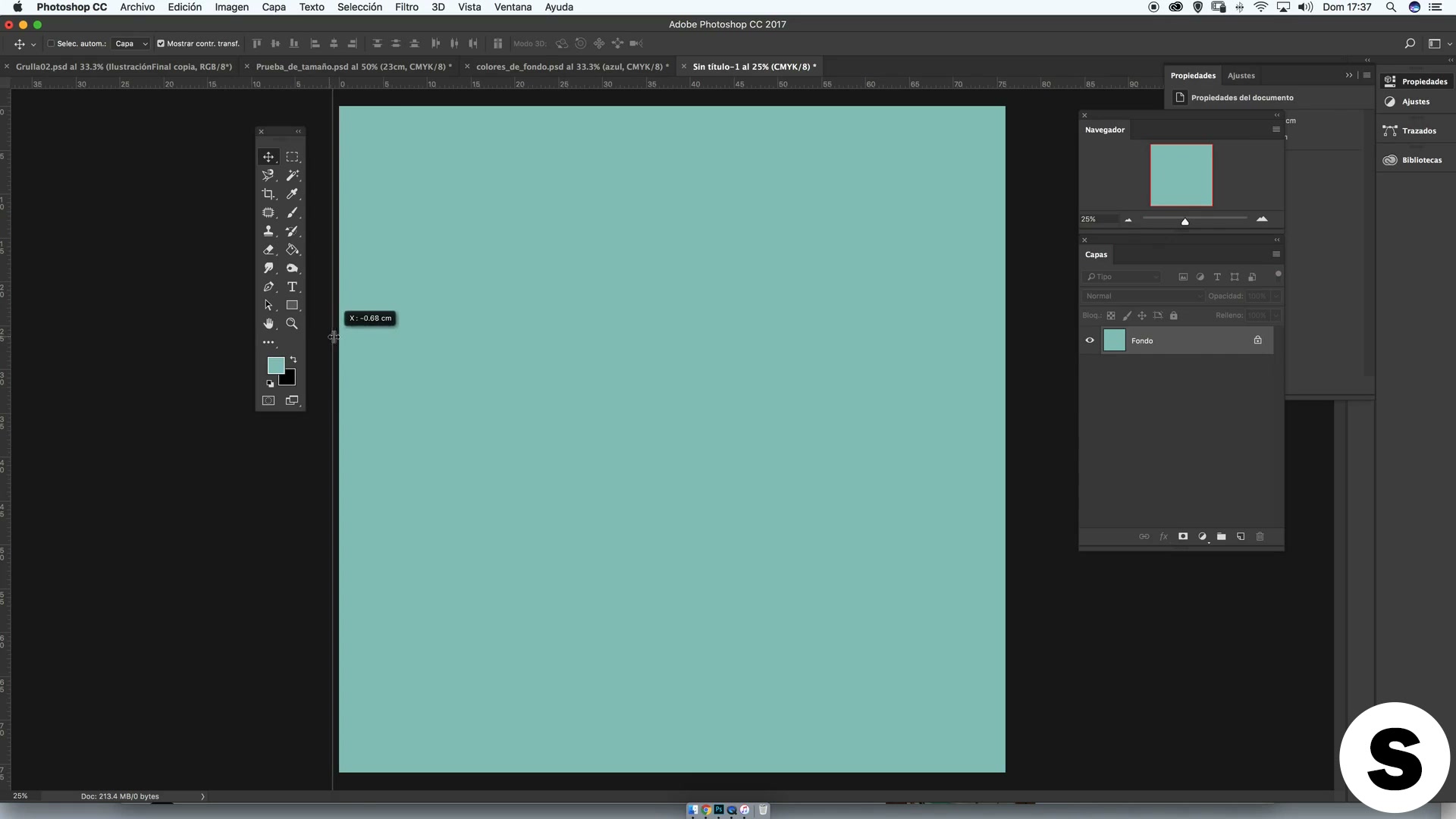Open the Filtro menu
Image resolution: width=1456 pixels, height=819 pixels.
[406, 7]
